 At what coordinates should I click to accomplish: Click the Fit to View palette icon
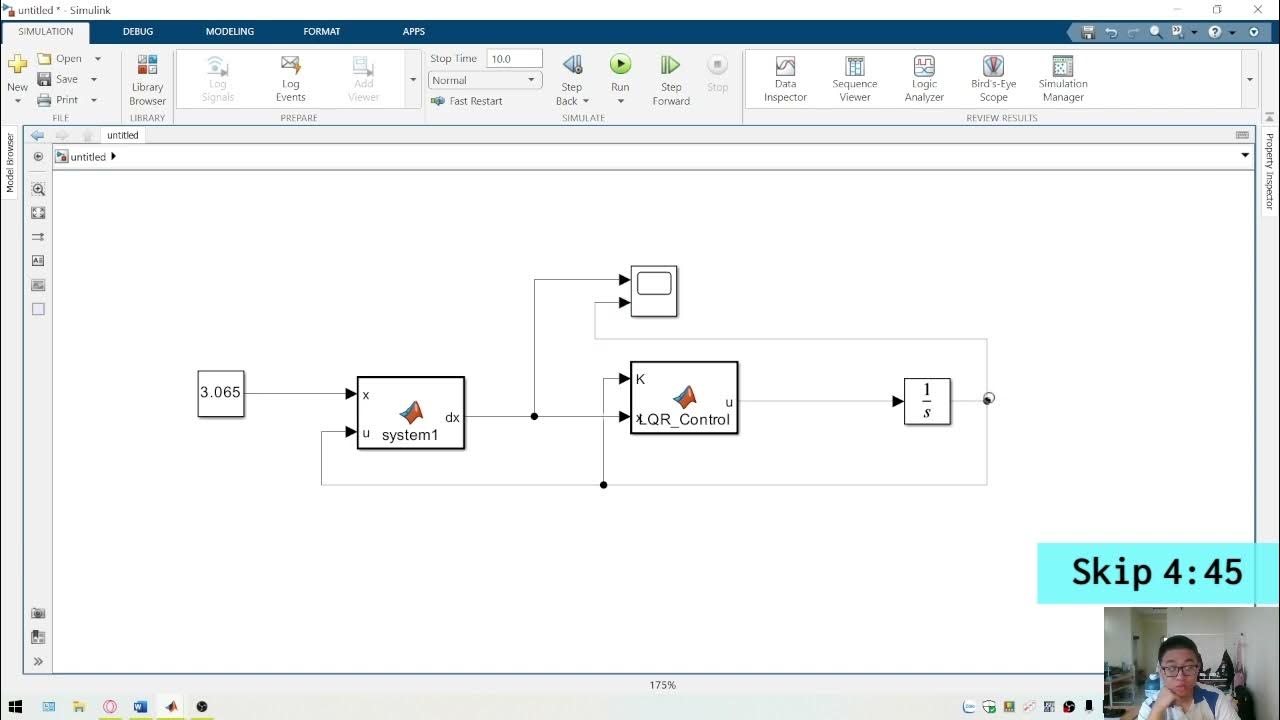pos(38,213)
